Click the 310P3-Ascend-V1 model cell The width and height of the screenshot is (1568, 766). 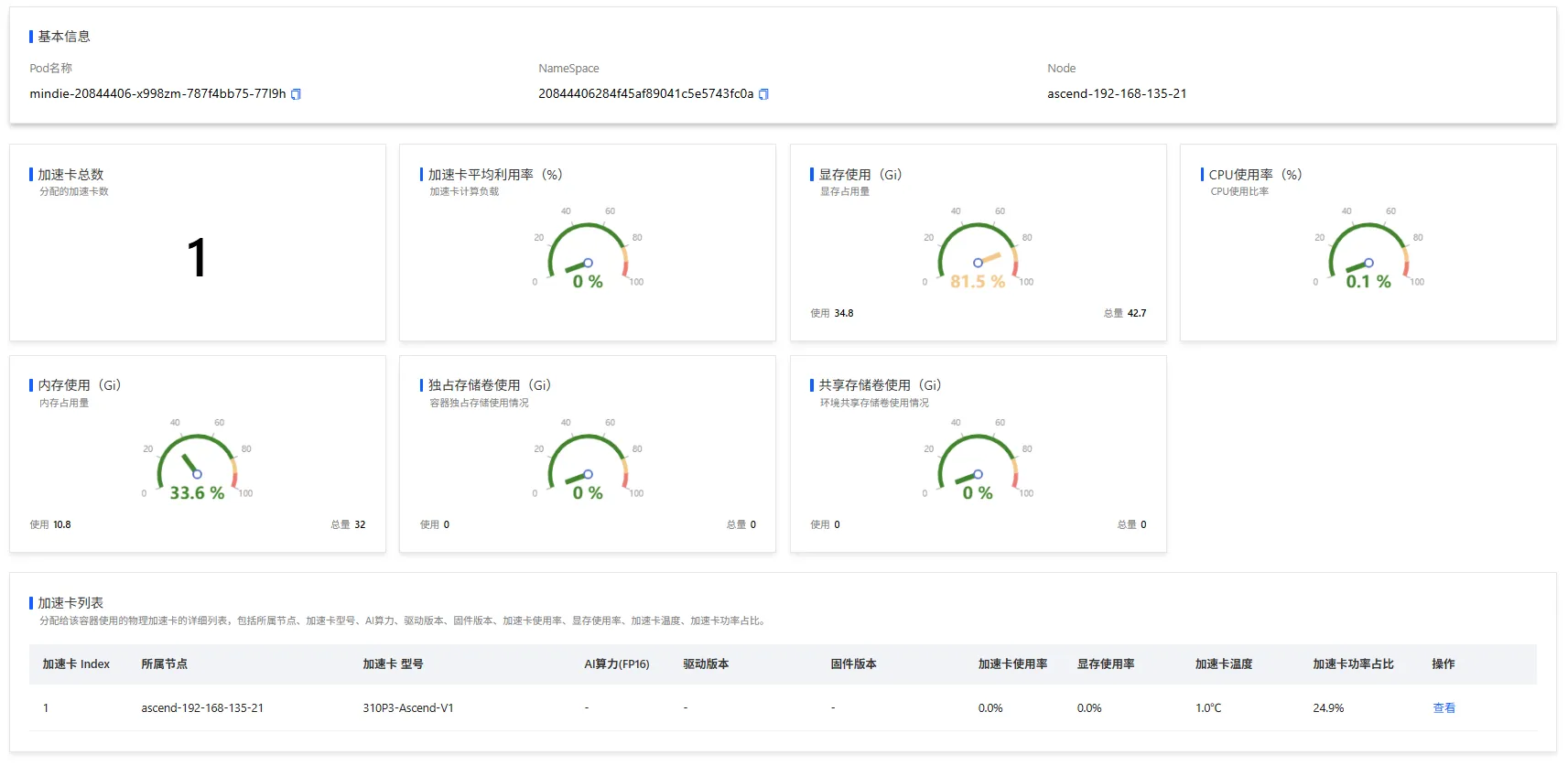pos(408,708)
